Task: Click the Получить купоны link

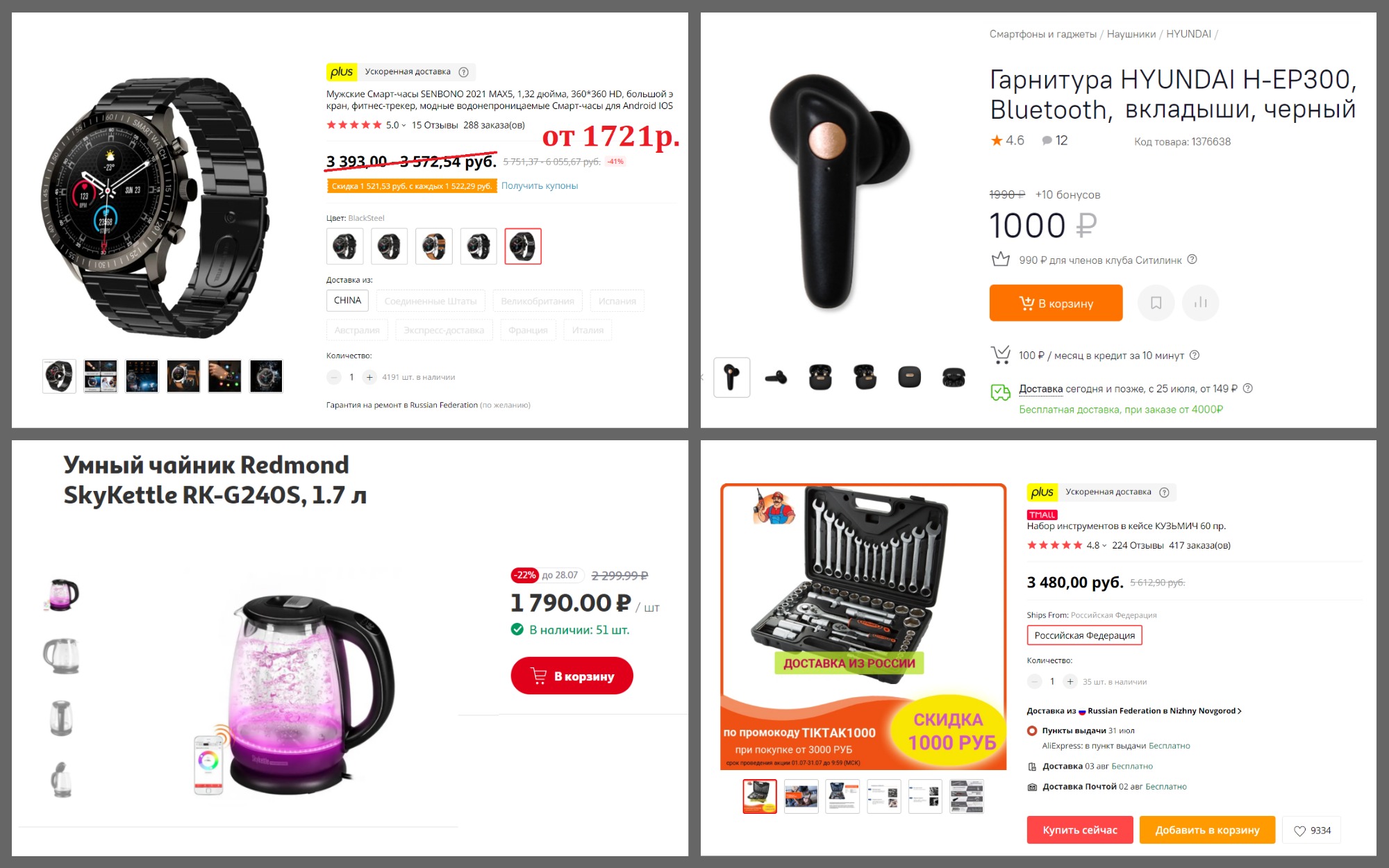Action: 540,185
